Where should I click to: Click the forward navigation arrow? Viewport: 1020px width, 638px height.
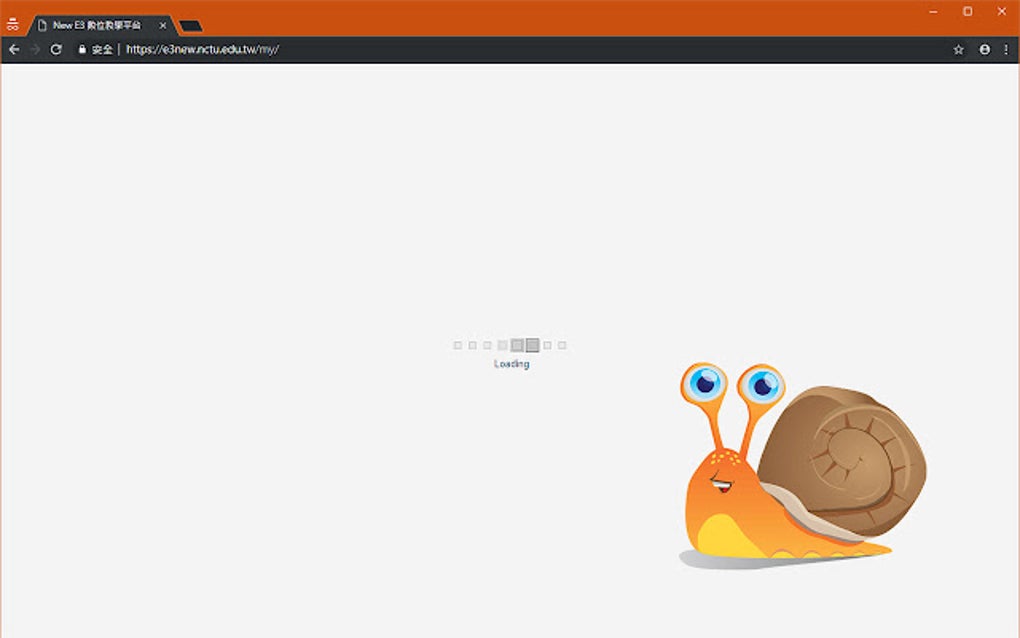click(x=34, y=48)
